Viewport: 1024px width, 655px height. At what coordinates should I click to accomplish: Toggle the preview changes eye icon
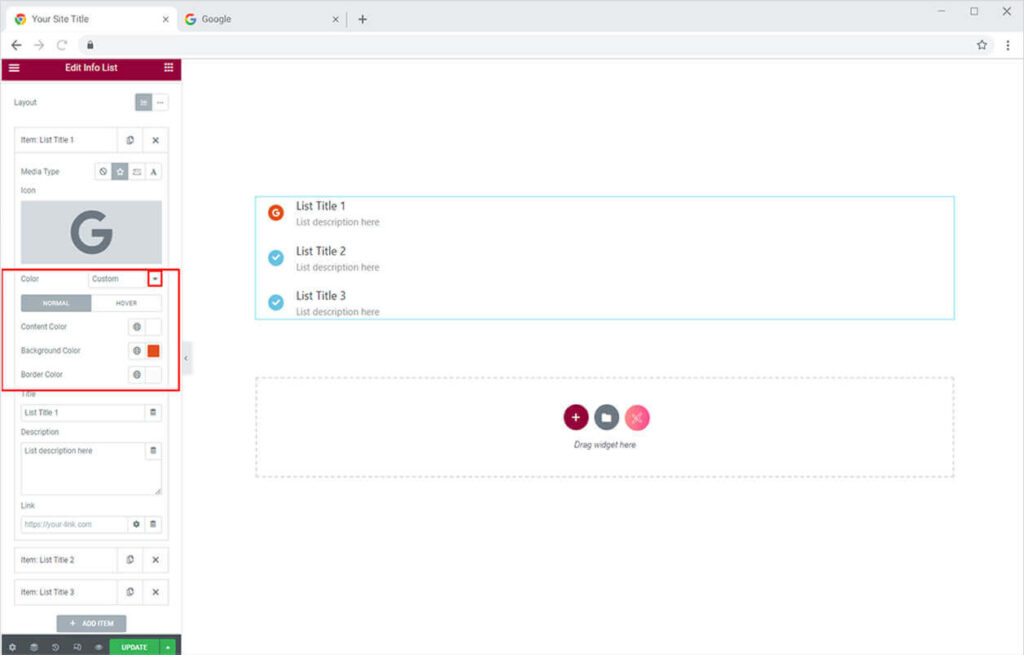tap(98, 647)
